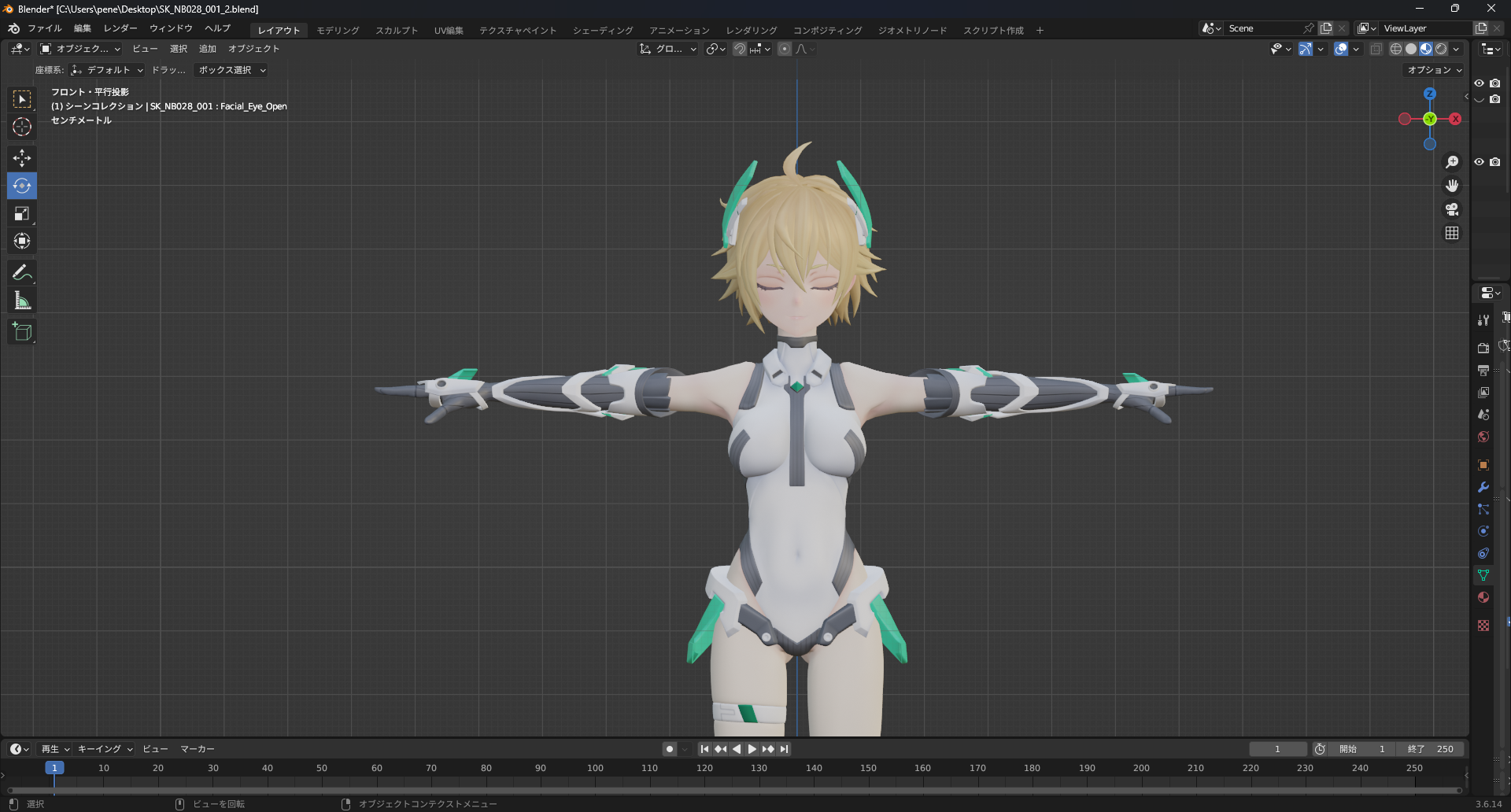Switch to wireframe viewport shading
Screen dimensions: 1511x812
(x=1396, y=49)
